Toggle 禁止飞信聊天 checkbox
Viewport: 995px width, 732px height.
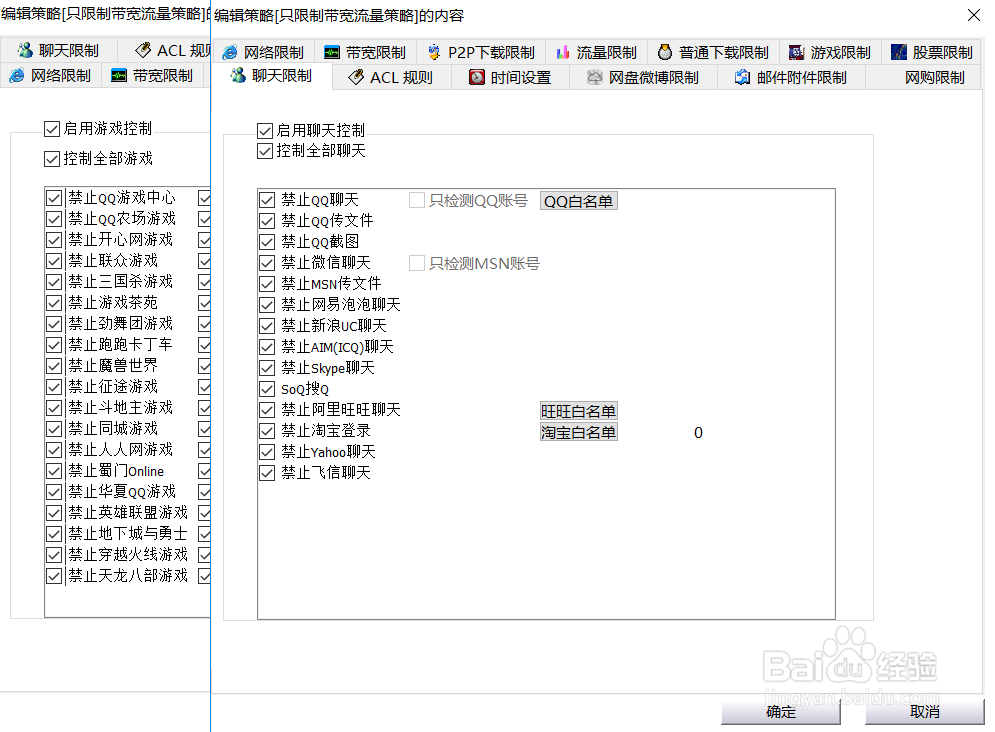pos(267,473)
